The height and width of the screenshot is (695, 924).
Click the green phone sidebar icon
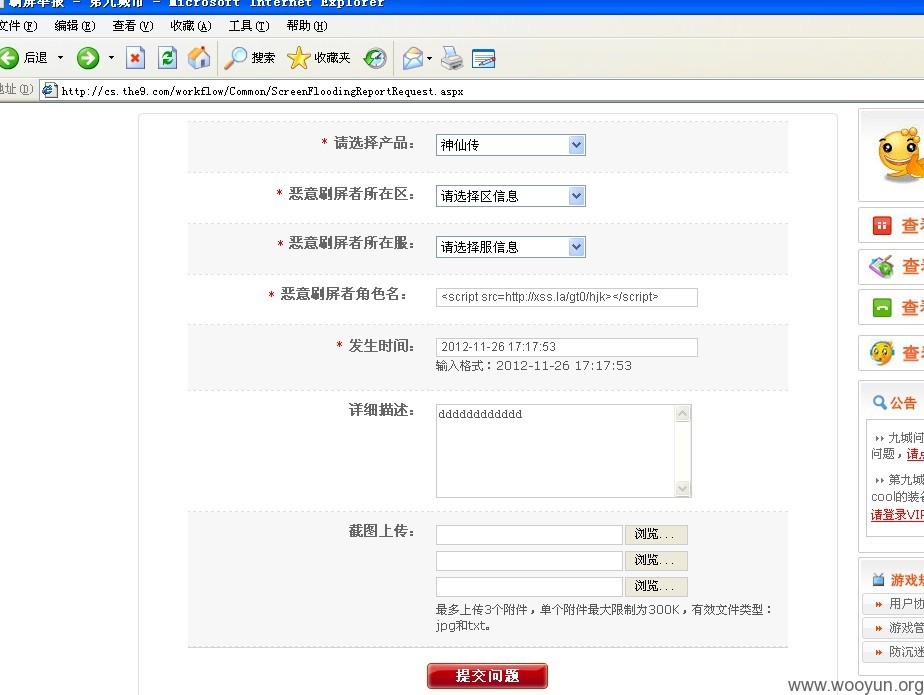[x=882, y=308]
